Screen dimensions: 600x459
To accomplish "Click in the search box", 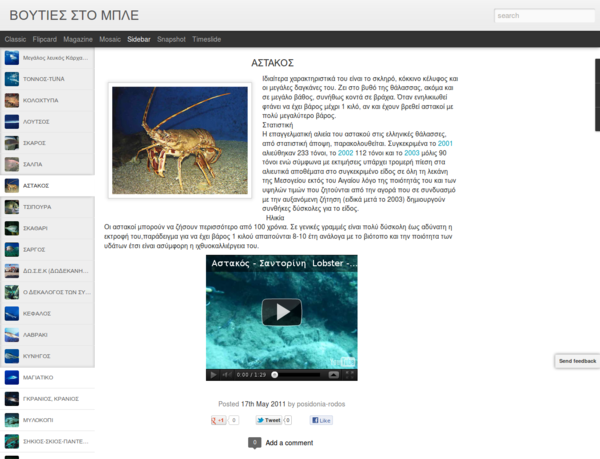I will [545, 16].
